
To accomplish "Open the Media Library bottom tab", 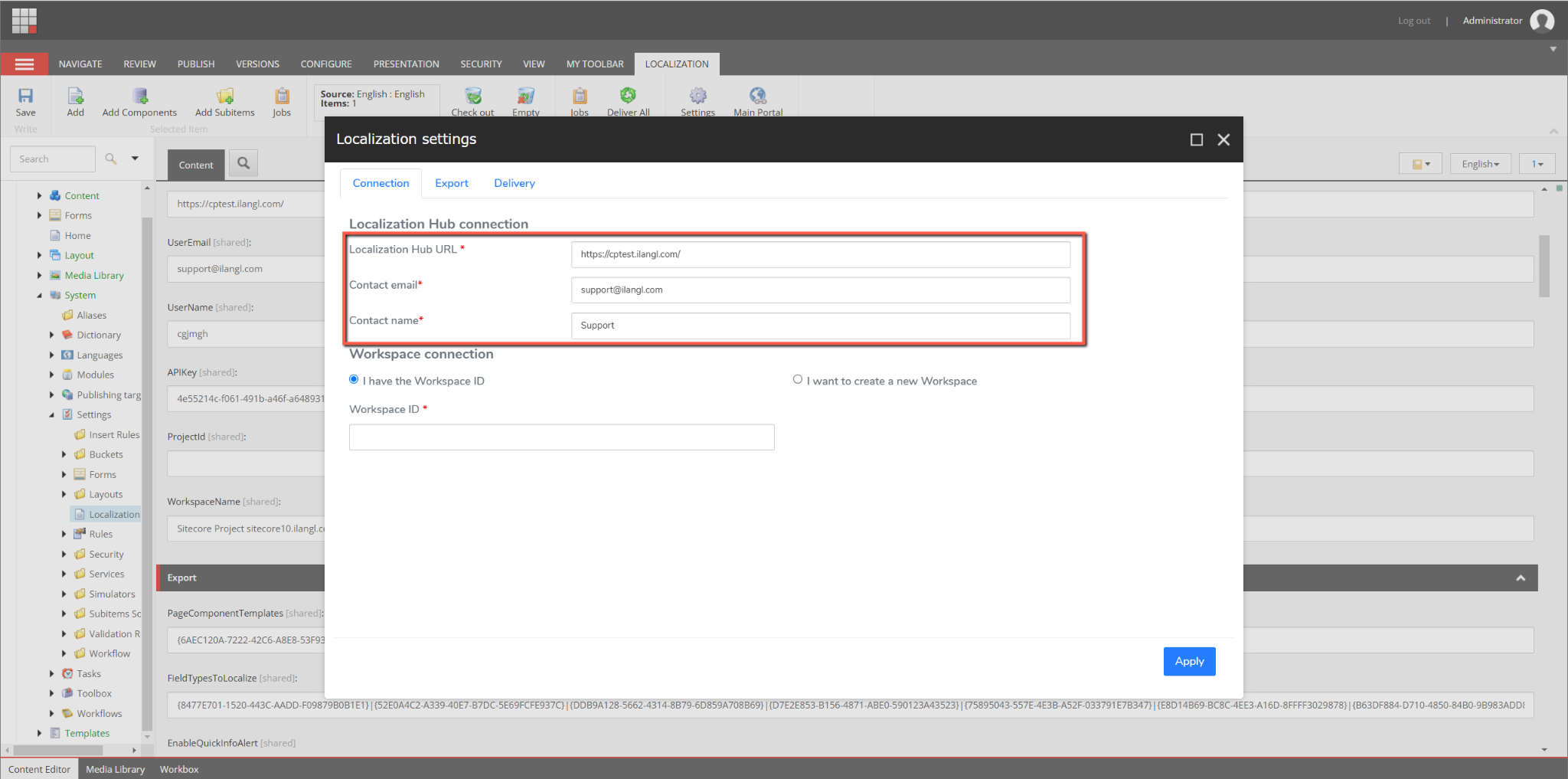I will tap(115, 769).
